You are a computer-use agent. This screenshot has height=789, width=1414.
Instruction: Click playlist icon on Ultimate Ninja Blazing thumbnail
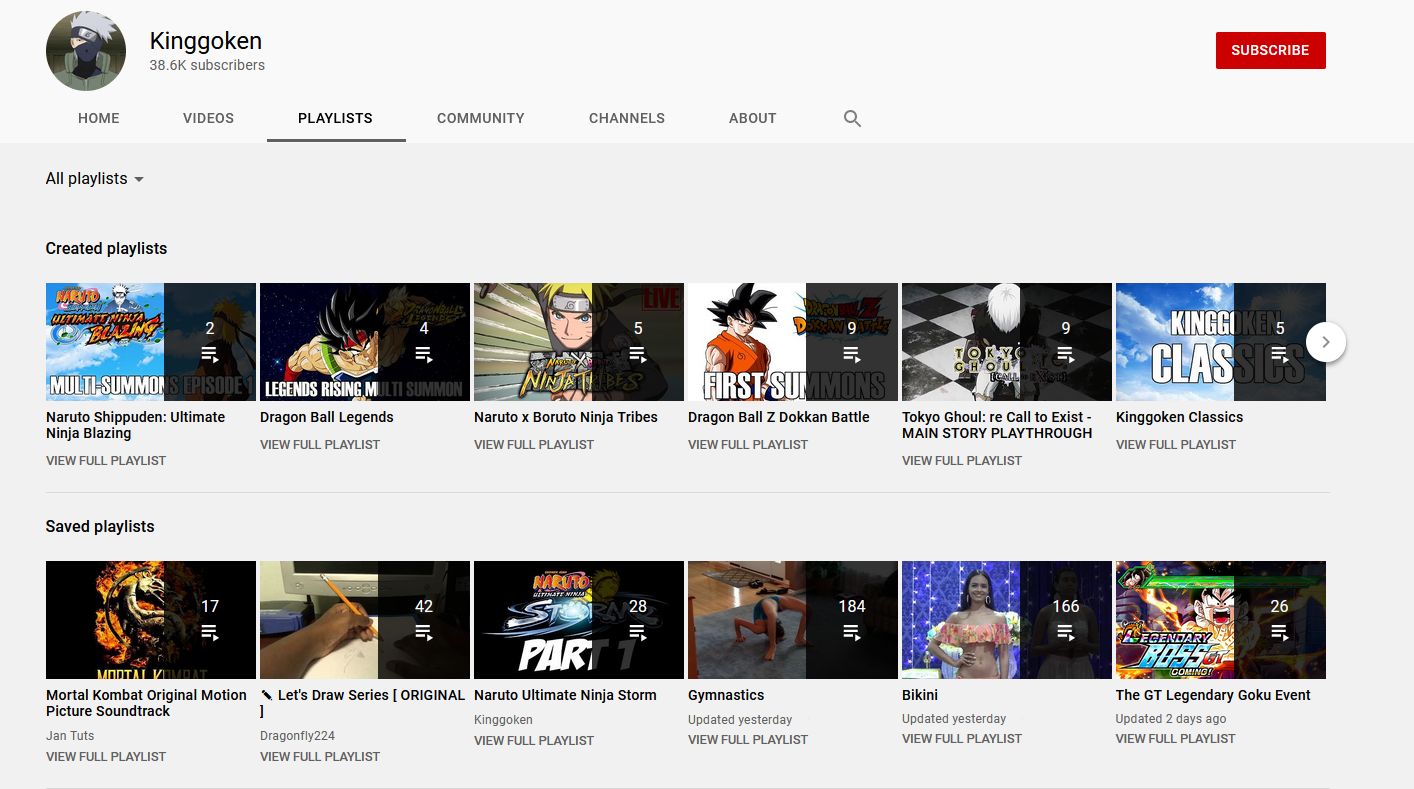point(210,354)
